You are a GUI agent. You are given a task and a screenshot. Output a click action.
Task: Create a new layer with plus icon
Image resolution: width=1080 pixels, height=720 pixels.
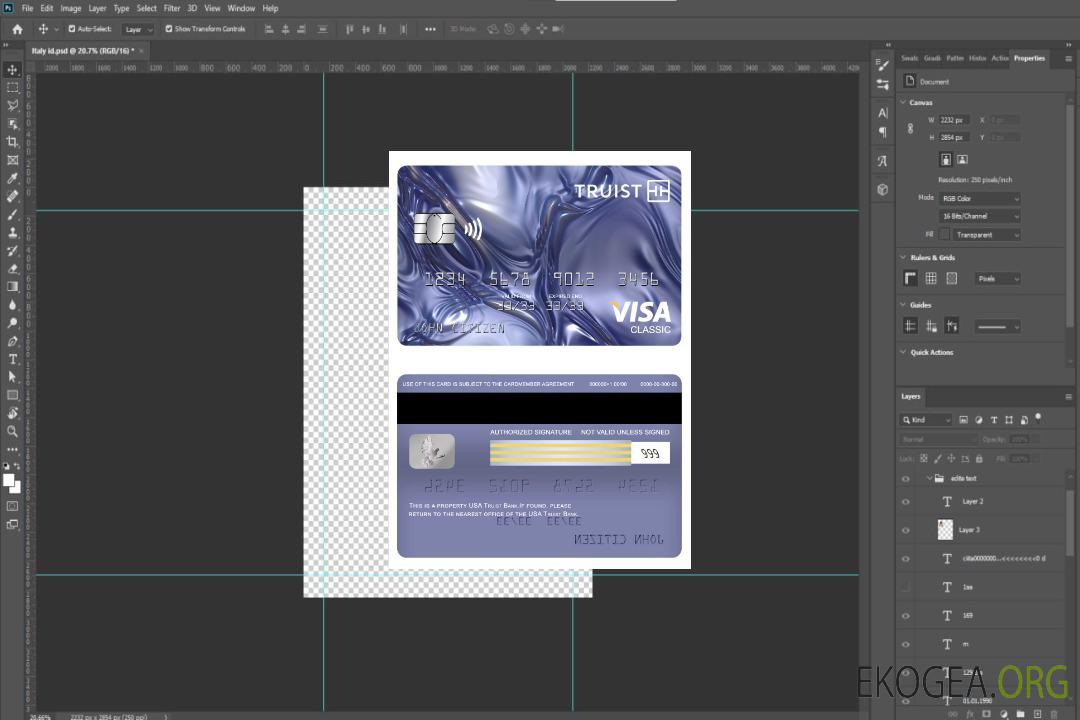click(1037, 714)
